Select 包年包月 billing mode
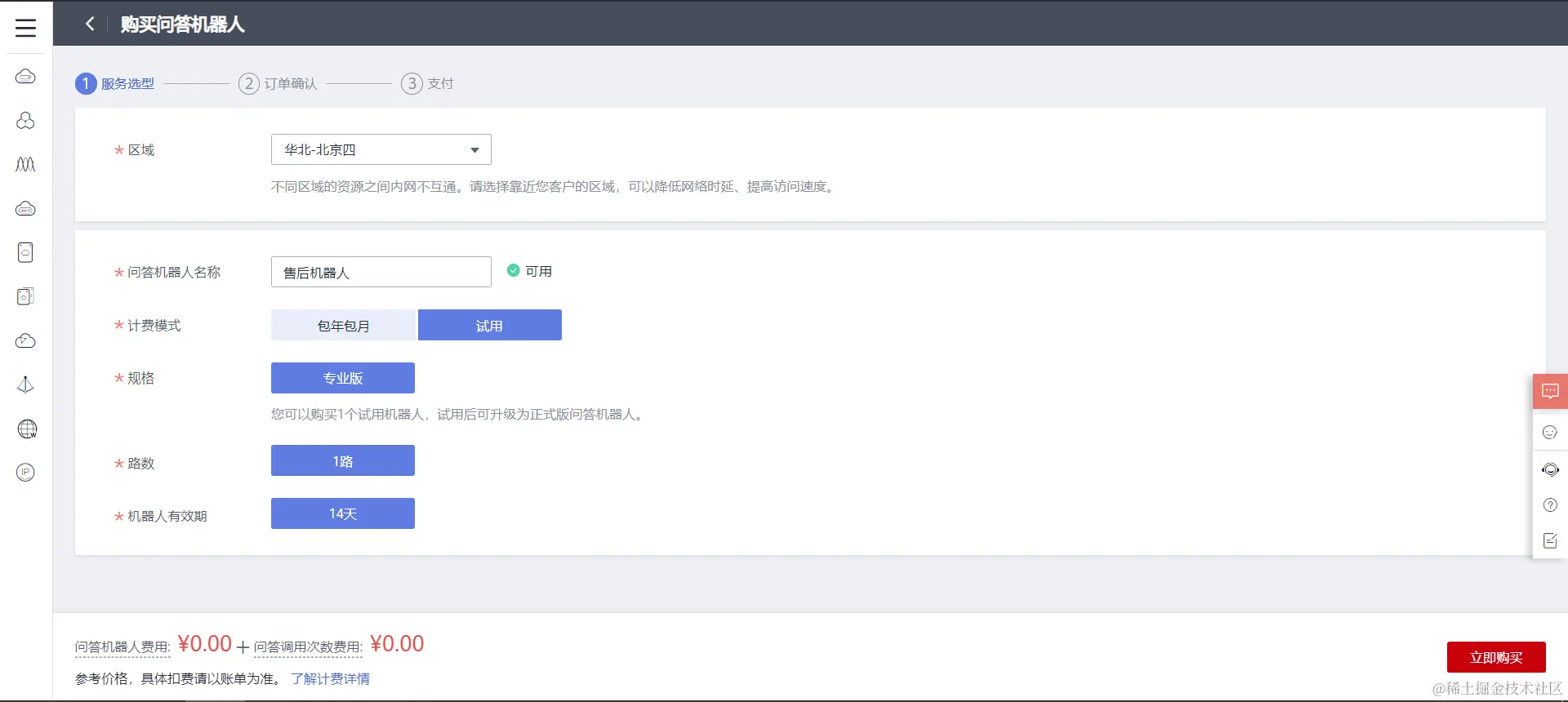The width and height of the screenshot is (1568, 702). [x=343, y=325]
